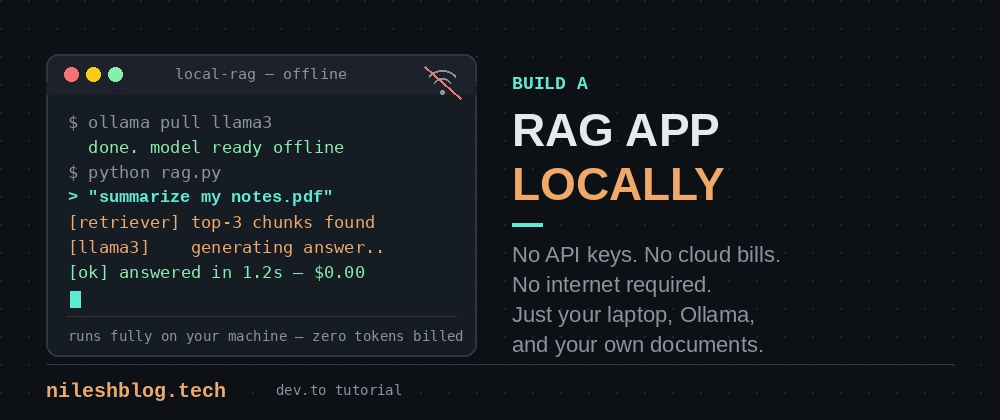
Task: Click the 'runs fully on your machine' footer text
Action: pos(265,336)
